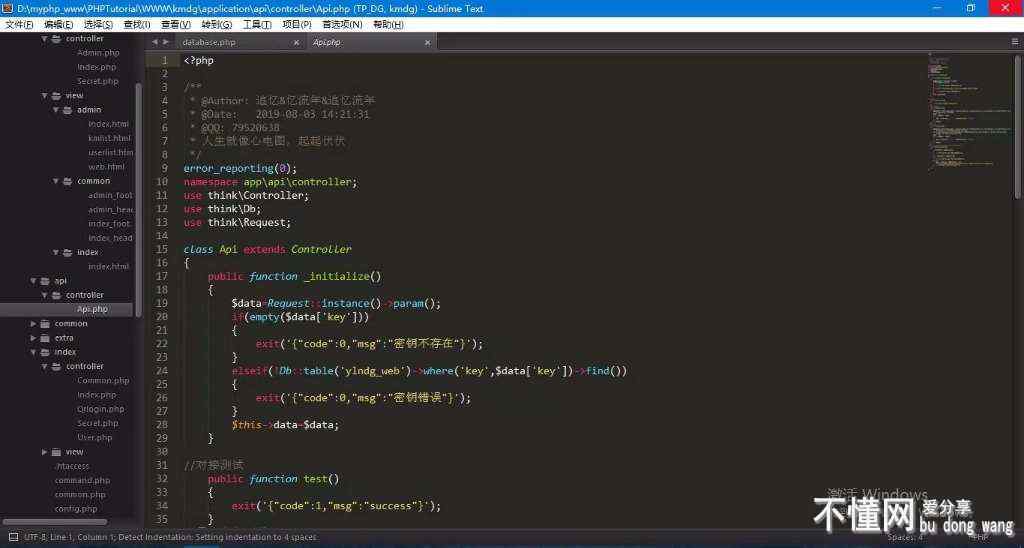Click the use think\Request; line

point(237,222)
